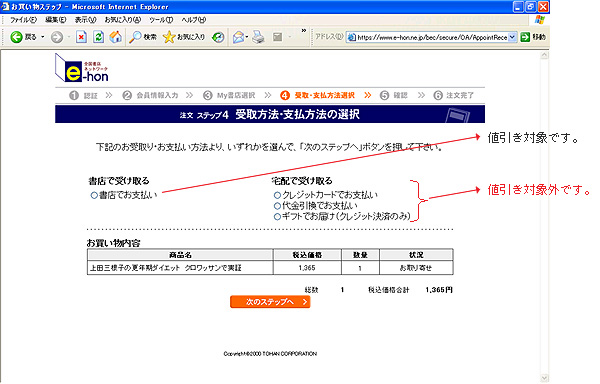Image resolution: width=600 pixels, height=384 pixels.
Task: Expand toolbar overflow chevron (»)
Action: 304,31
